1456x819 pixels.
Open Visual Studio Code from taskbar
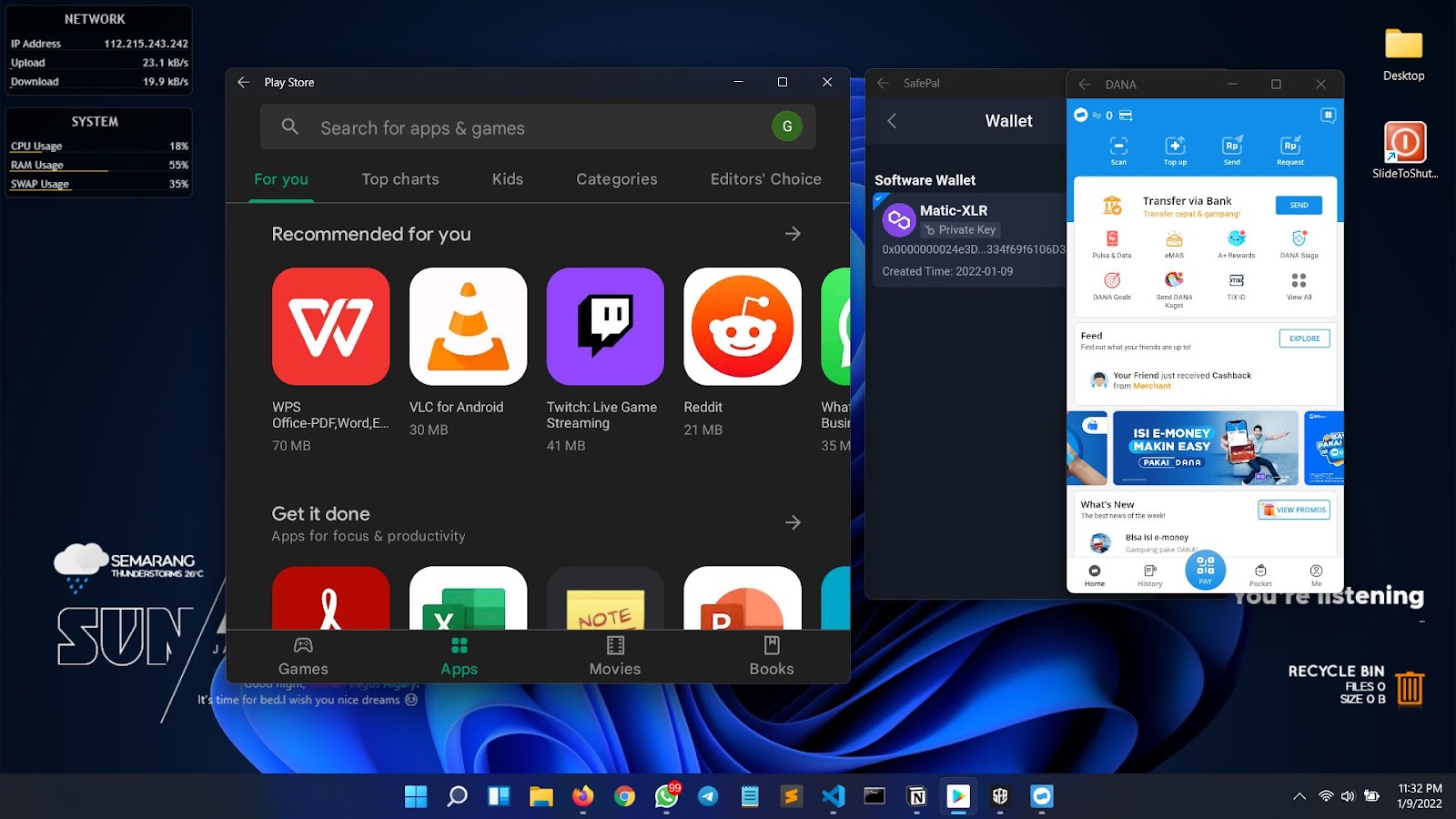pyautogui.click(x=833, y=796)
